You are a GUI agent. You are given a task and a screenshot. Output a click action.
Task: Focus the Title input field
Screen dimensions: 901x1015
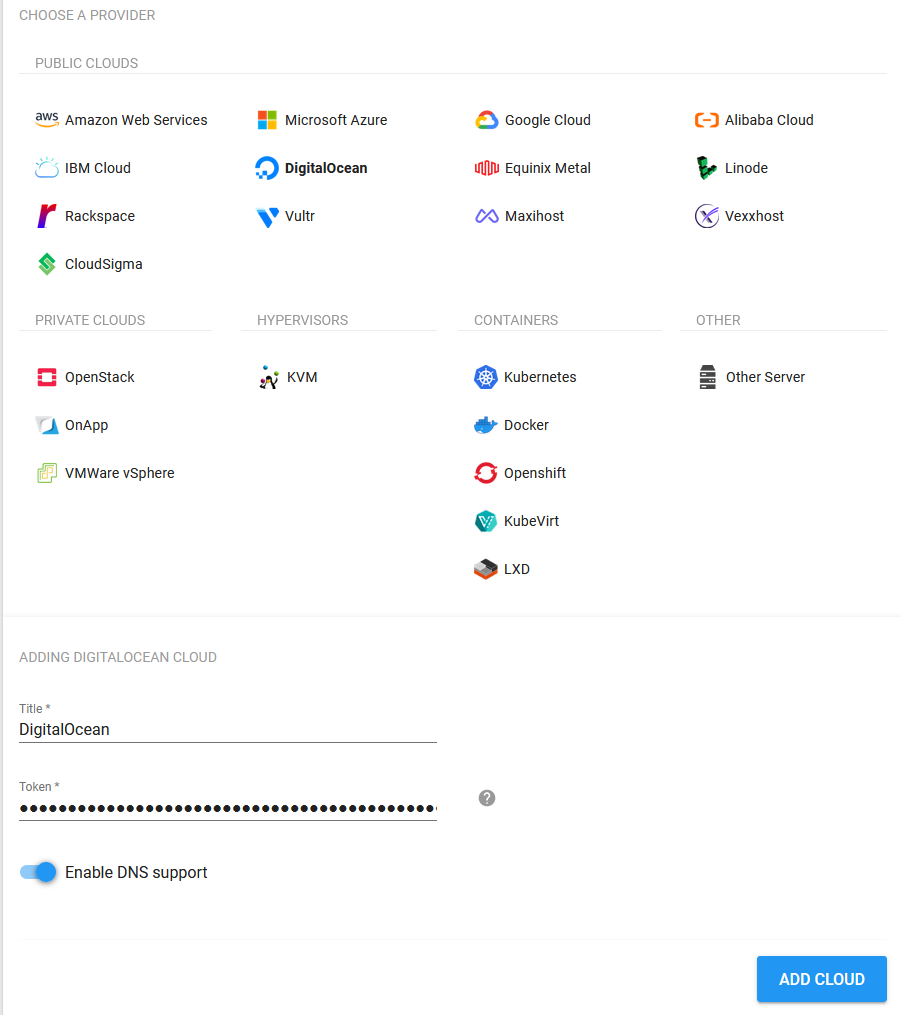[228, 730]
